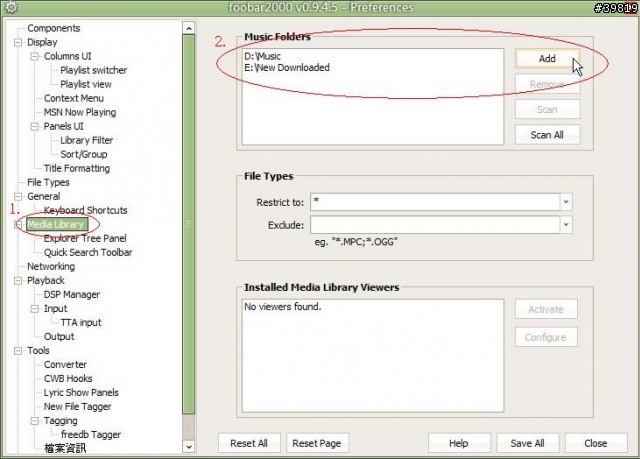Open Explorer Tree Panel settings
Viewport: 640px width, 459px height.
coord(85,238)
